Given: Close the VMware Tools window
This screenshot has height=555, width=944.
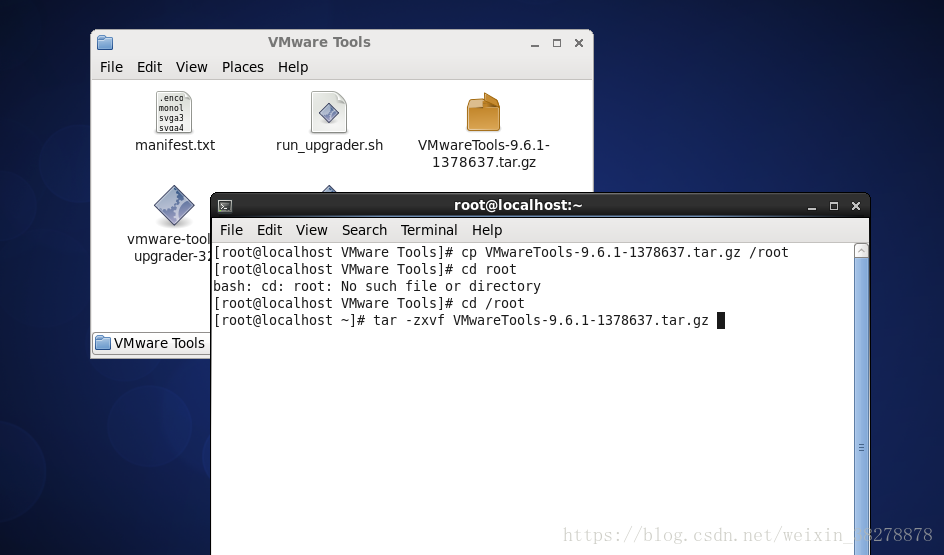Looking at the screenshot, I should [x=579, y=43].
